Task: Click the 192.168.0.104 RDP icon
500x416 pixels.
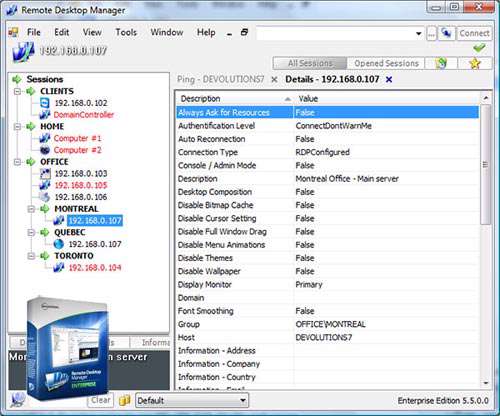Action: [59, 267]
